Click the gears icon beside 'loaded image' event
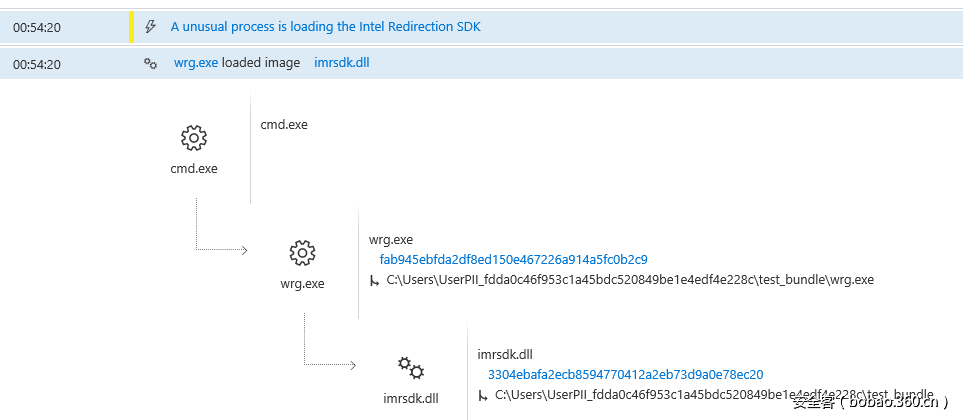Image resolution: width=963 pixels, height=420 pixels. pos(151,63)
